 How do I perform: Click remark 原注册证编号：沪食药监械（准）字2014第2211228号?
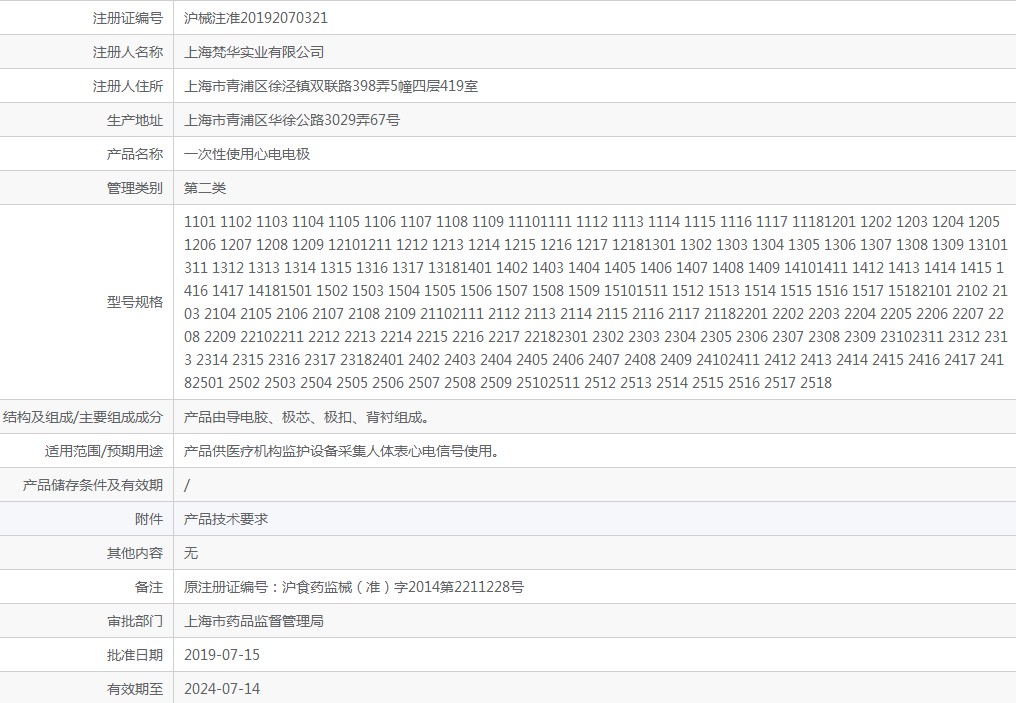(x=354, y=587)
